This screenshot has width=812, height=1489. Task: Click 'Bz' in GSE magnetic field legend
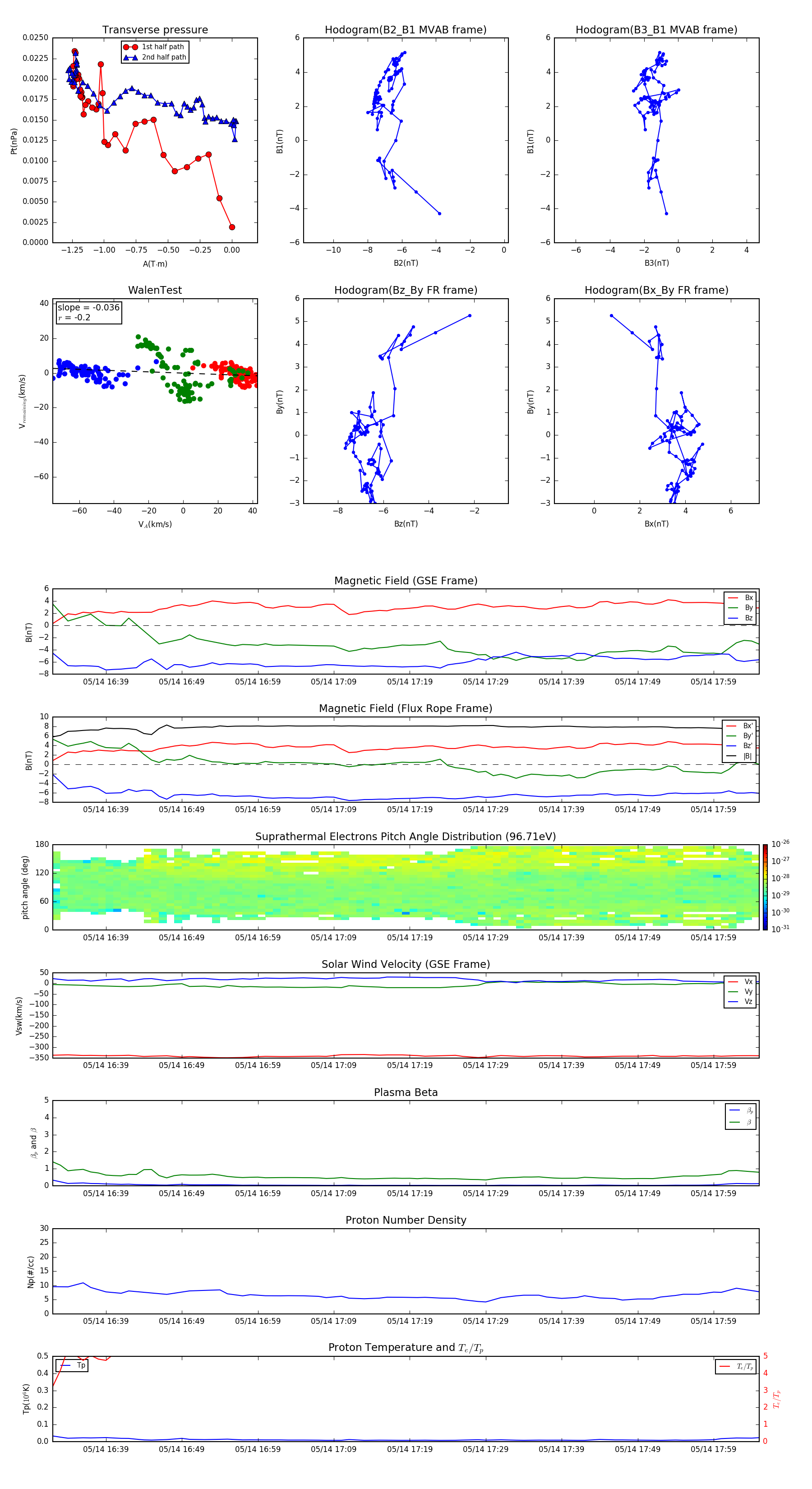coord(741,618)
